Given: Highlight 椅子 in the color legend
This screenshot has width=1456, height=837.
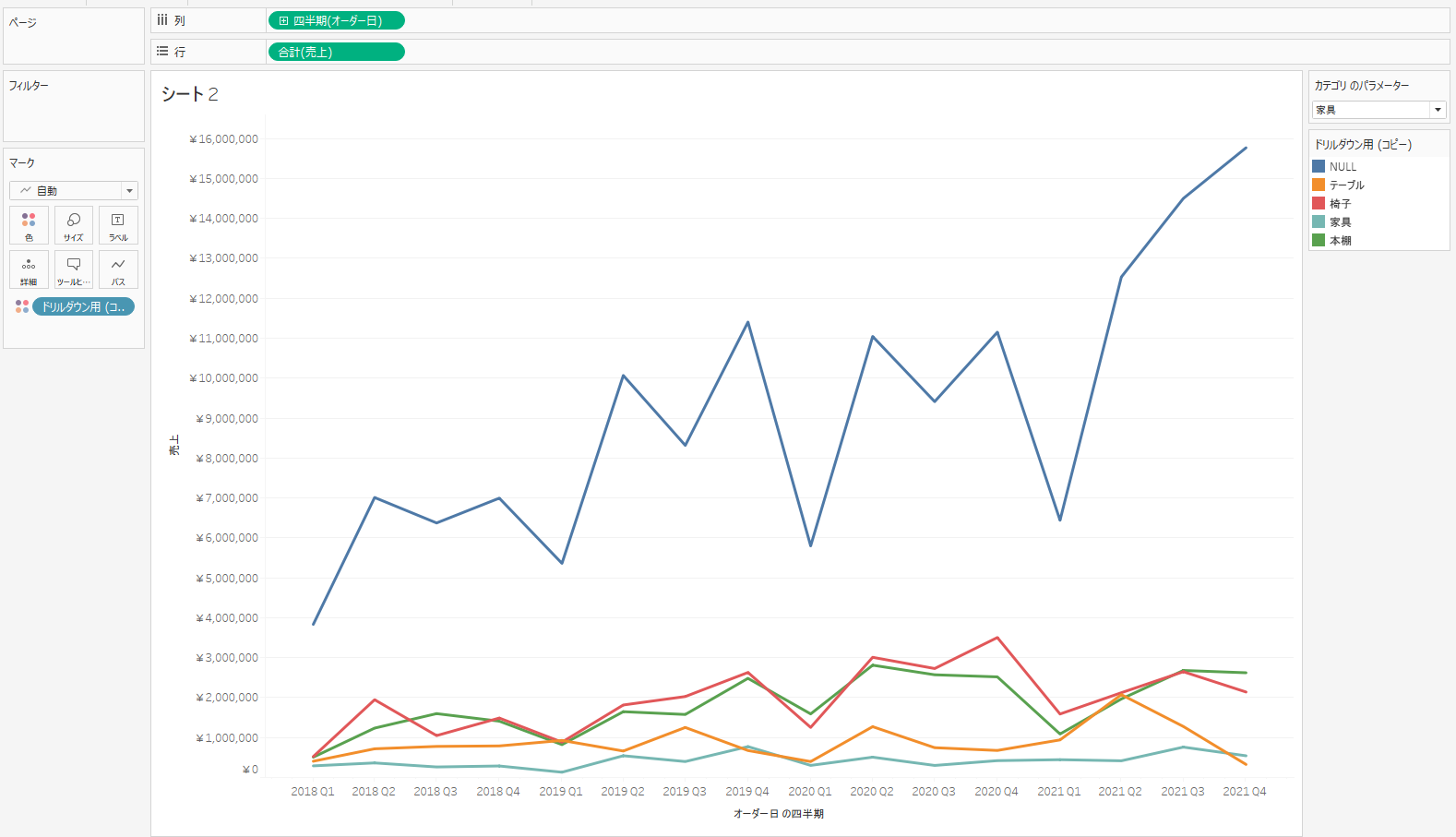Looking at the screenshot, I should pos(1340,203).
